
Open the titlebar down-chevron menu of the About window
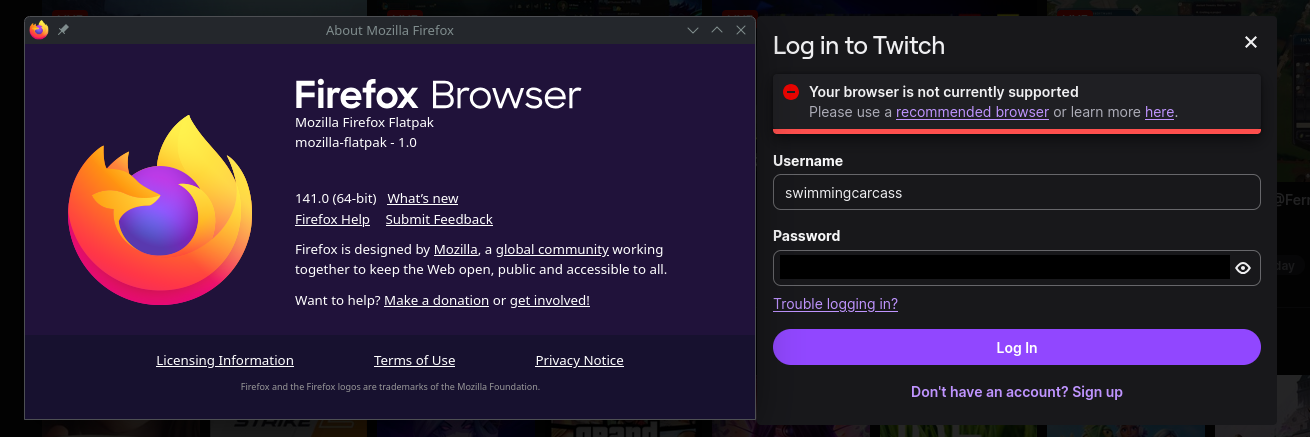click(692, 31)
